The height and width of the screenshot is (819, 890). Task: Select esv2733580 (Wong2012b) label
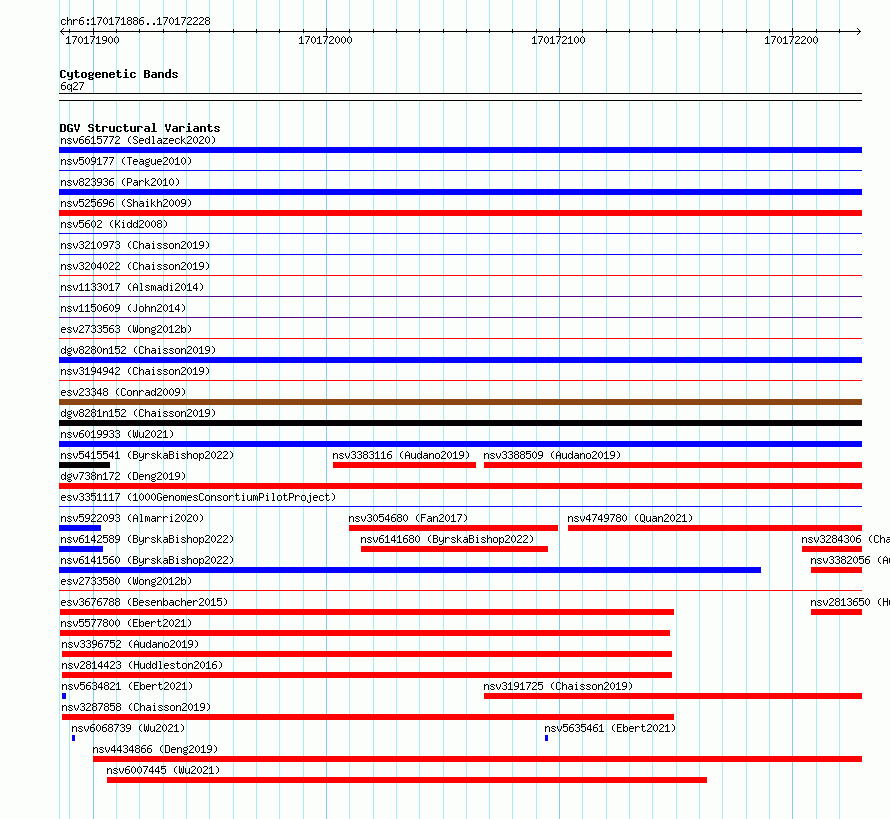(126, 581)
